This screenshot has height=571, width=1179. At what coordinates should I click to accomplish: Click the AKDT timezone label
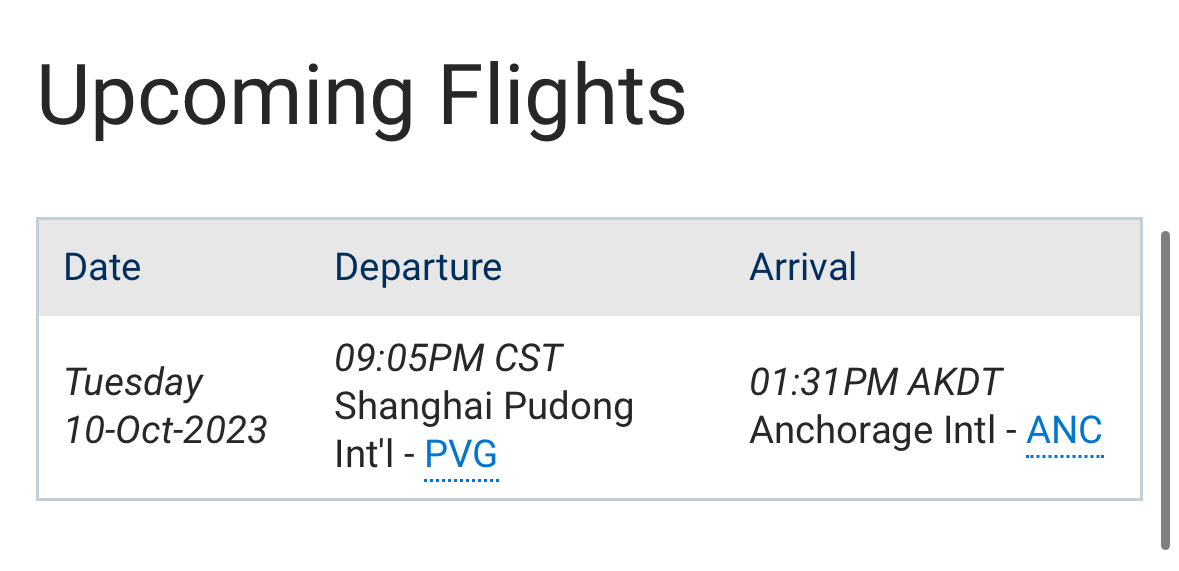point(956,382)
